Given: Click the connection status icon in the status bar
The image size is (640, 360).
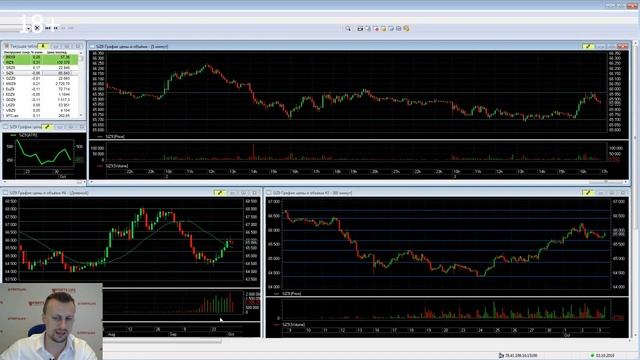Looking at the screenshot, I should coord(501,356).
